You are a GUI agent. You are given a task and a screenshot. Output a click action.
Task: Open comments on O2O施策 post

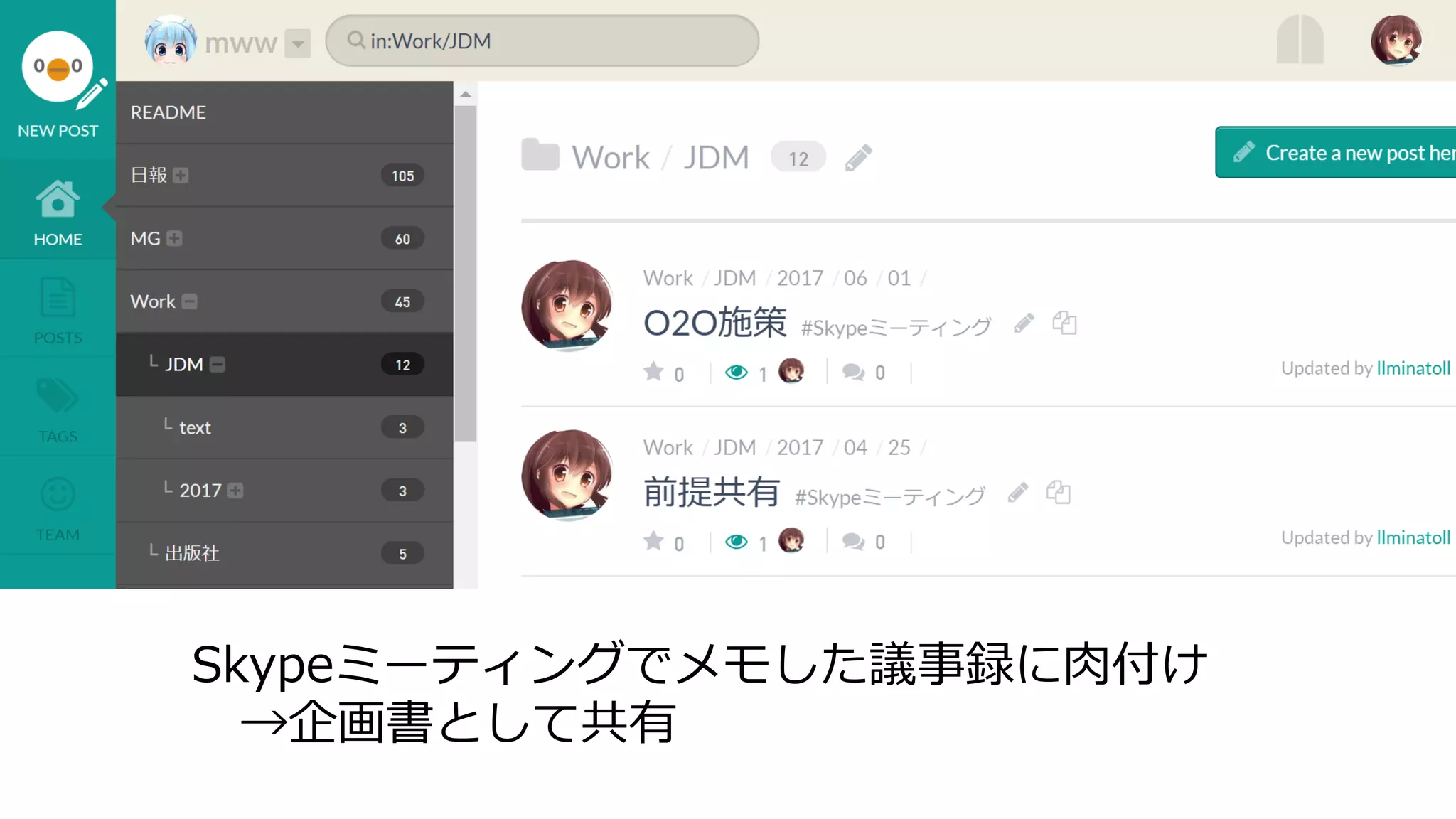853,372
